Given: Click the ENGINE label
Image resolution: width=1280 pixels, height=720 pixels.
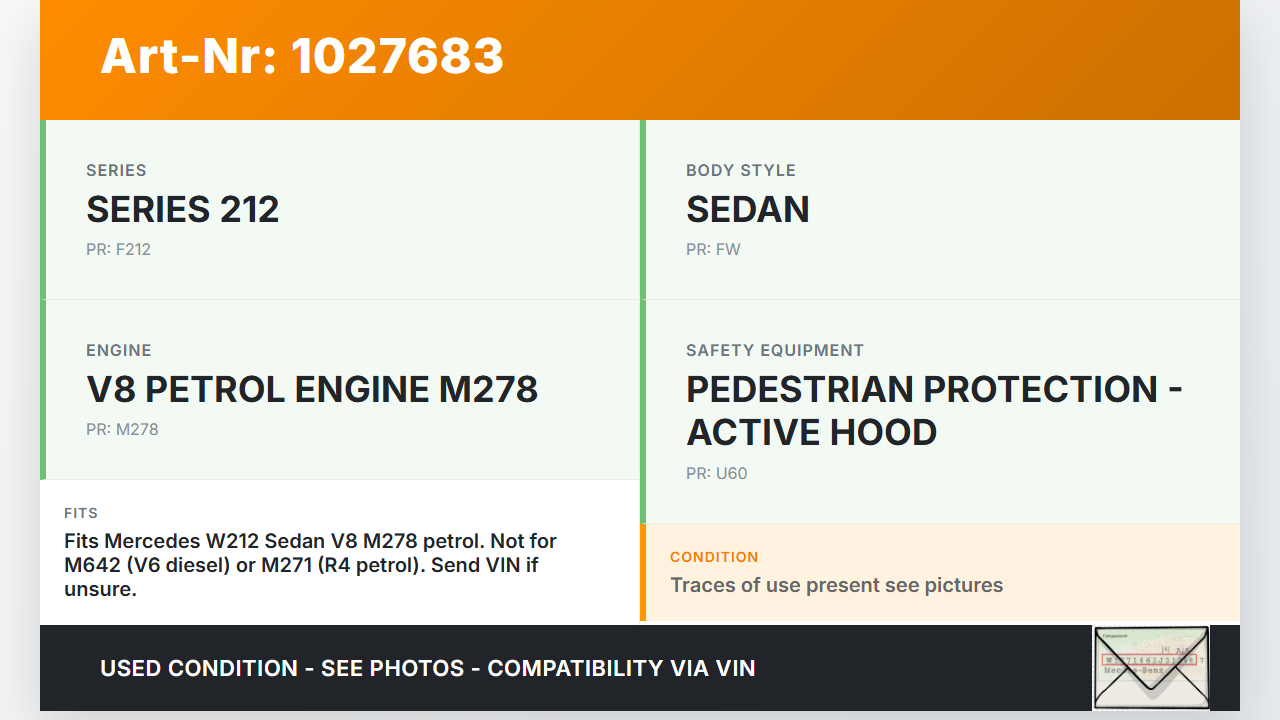Looking at the screenshot, I should (x=119, y=350).
